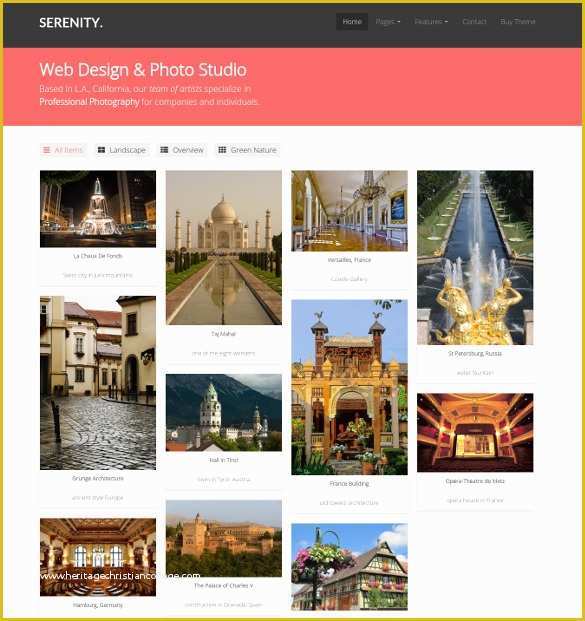Click the St Petersburg, Russia caption
The image size is (585, 621).
click(x=475, y=354)
